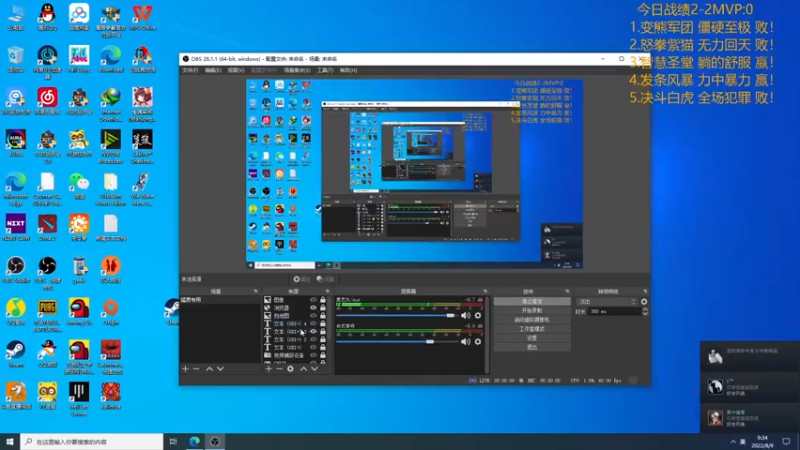
Task: Increase transition duration with up arrow
Action: pos(645,309)
